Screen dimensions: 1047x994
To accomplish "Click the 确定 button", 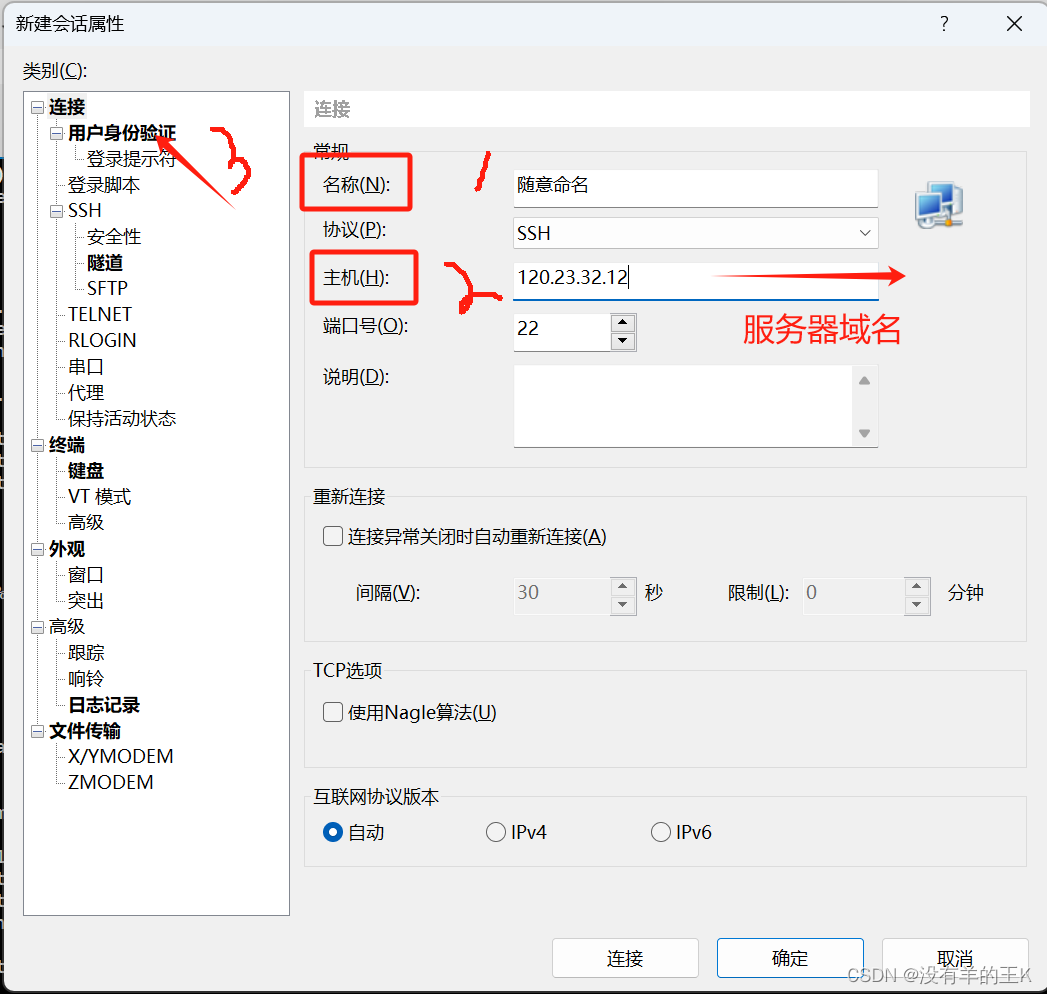I will [x=790, y=958].
